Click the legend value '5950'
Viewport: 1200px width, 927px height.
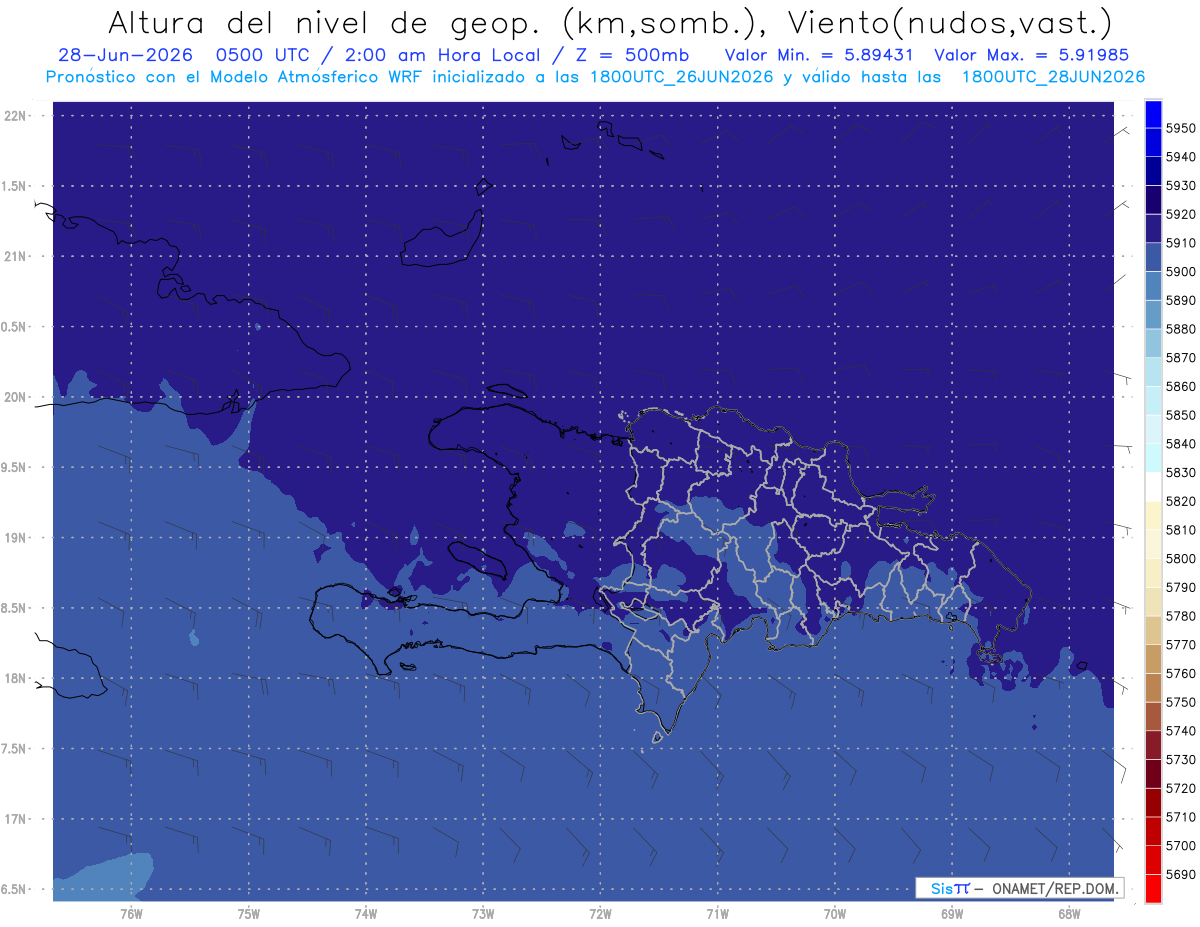(1181, 128)
